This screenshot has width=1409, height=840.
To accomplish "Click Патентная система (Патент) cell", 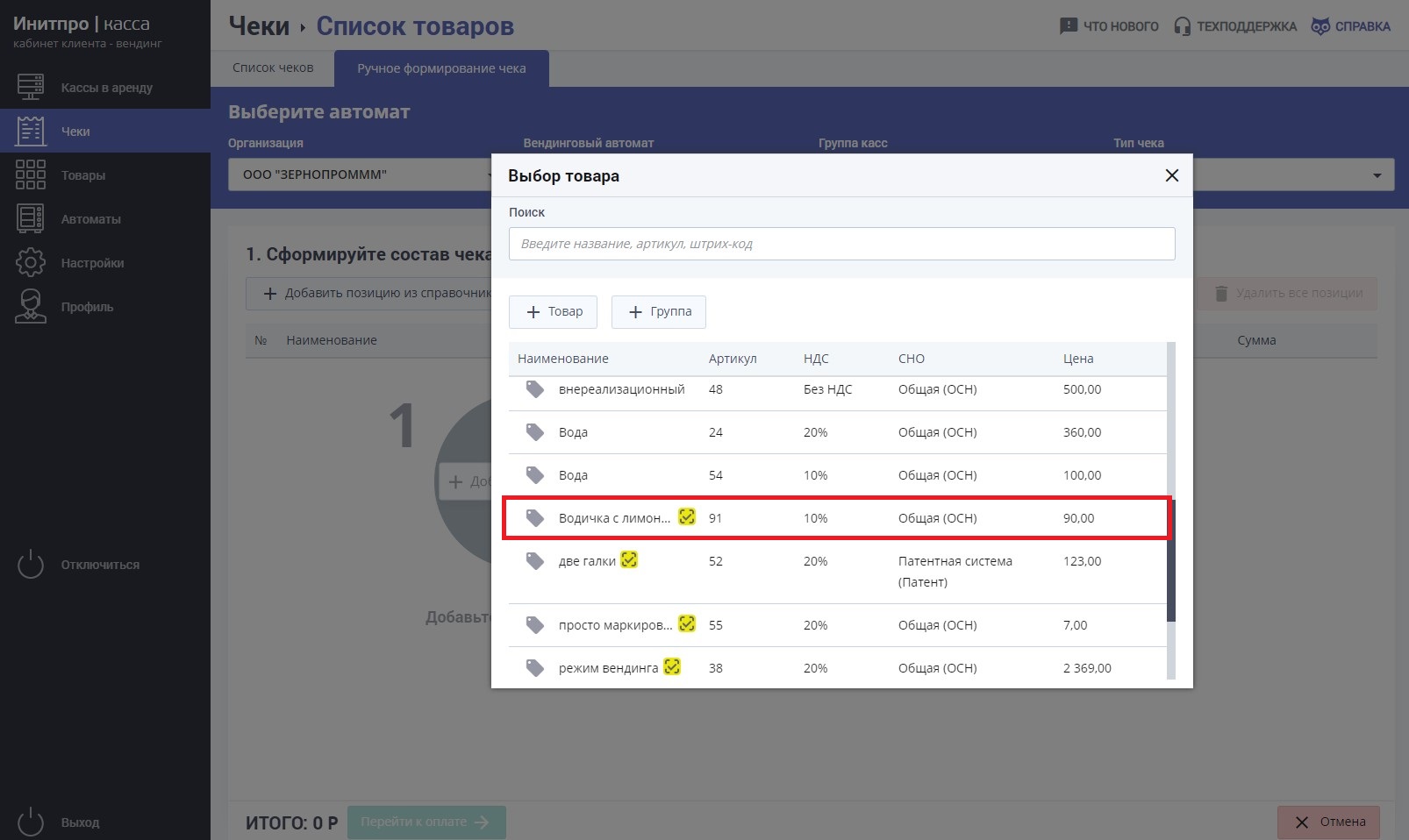I will pos(955,572).
